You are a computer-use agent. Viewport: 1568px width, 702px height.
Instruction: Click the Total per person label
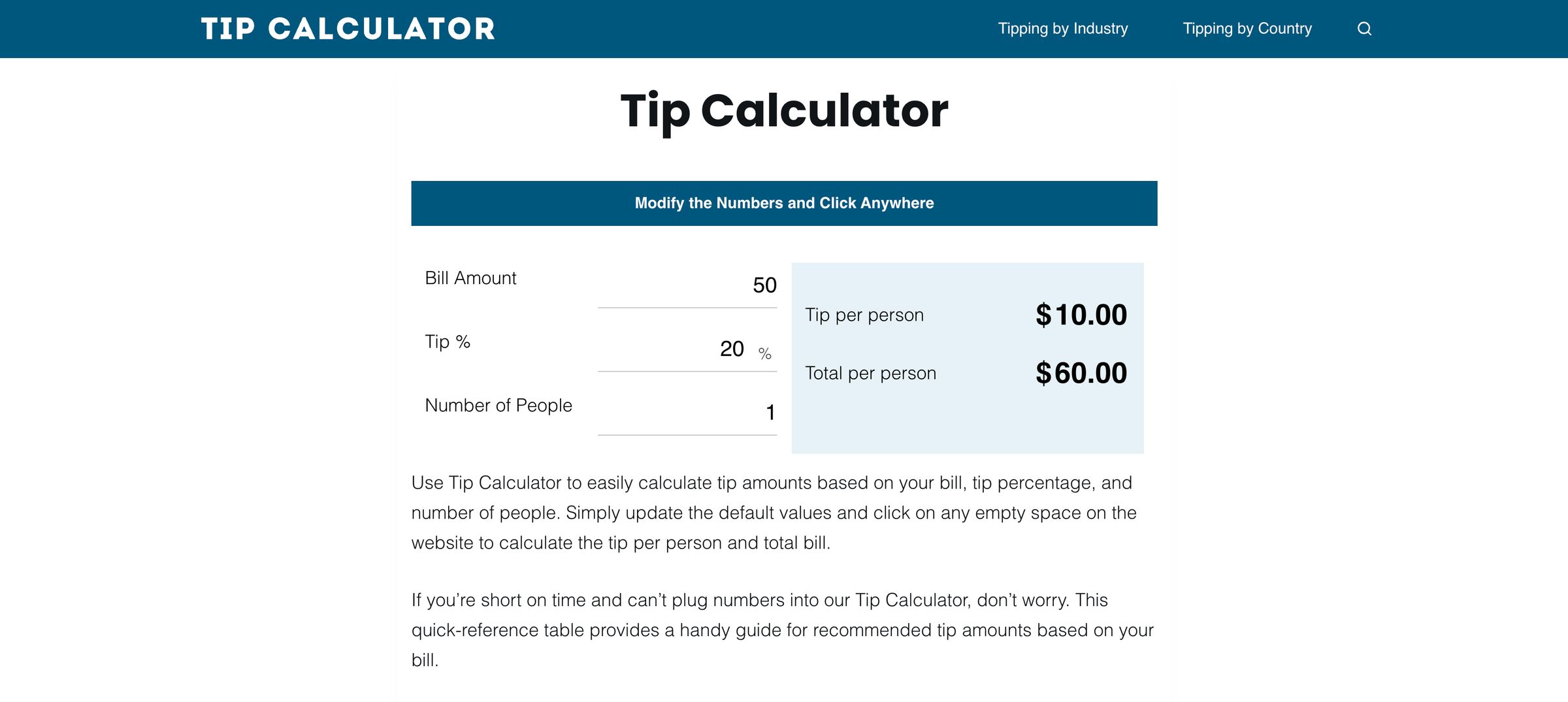pyautogui.click(x=870, y=373)
